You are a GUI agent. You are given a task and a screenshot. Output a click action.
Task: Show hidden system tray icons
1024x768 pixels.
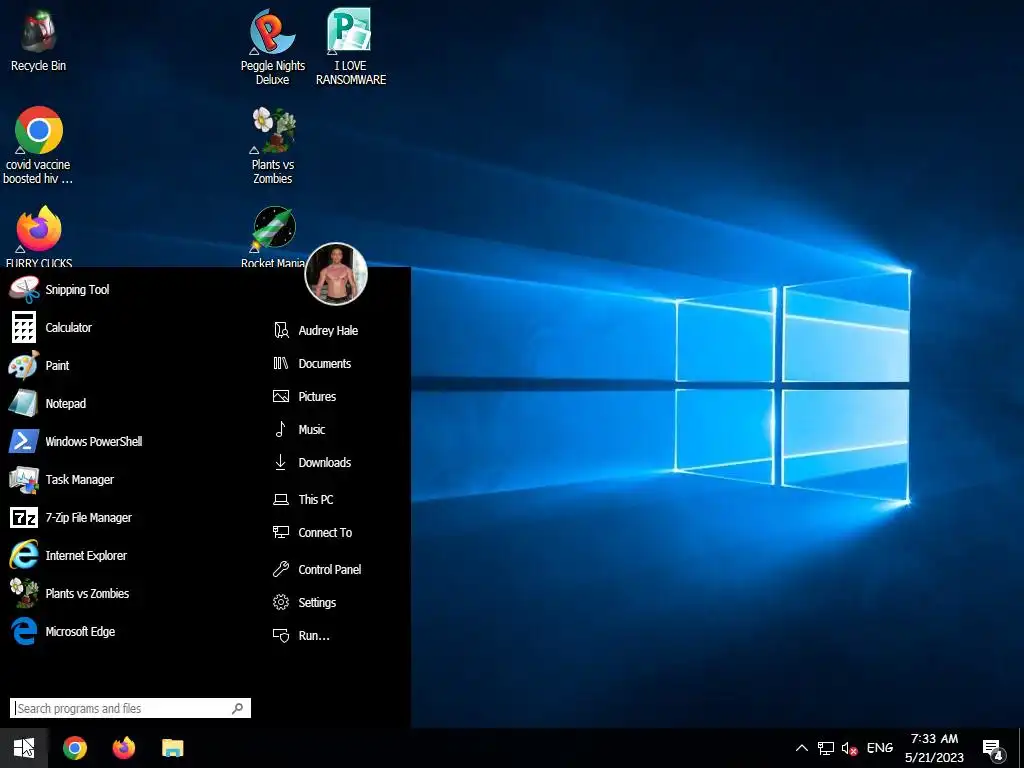point(802,748)
